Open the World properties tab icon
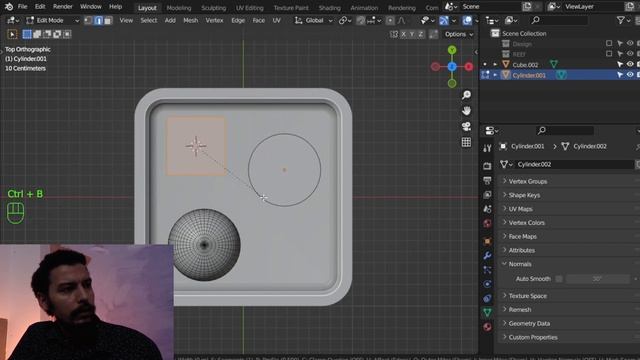Viewport: 640px width, 360px height. pyautogui.click(x=487, y=223)
